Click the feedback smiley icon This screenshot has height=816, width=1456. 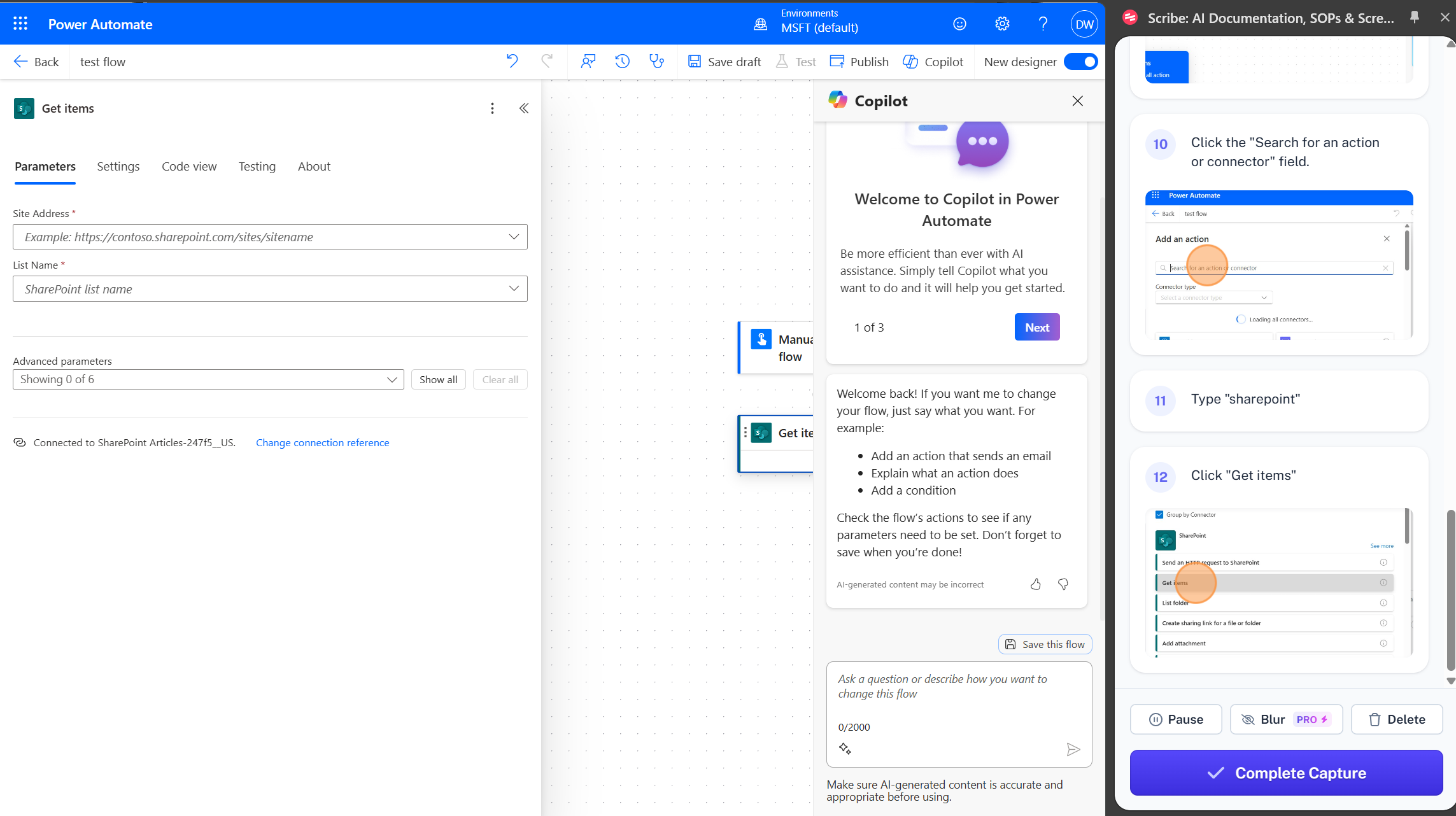[x=959, y=24]
